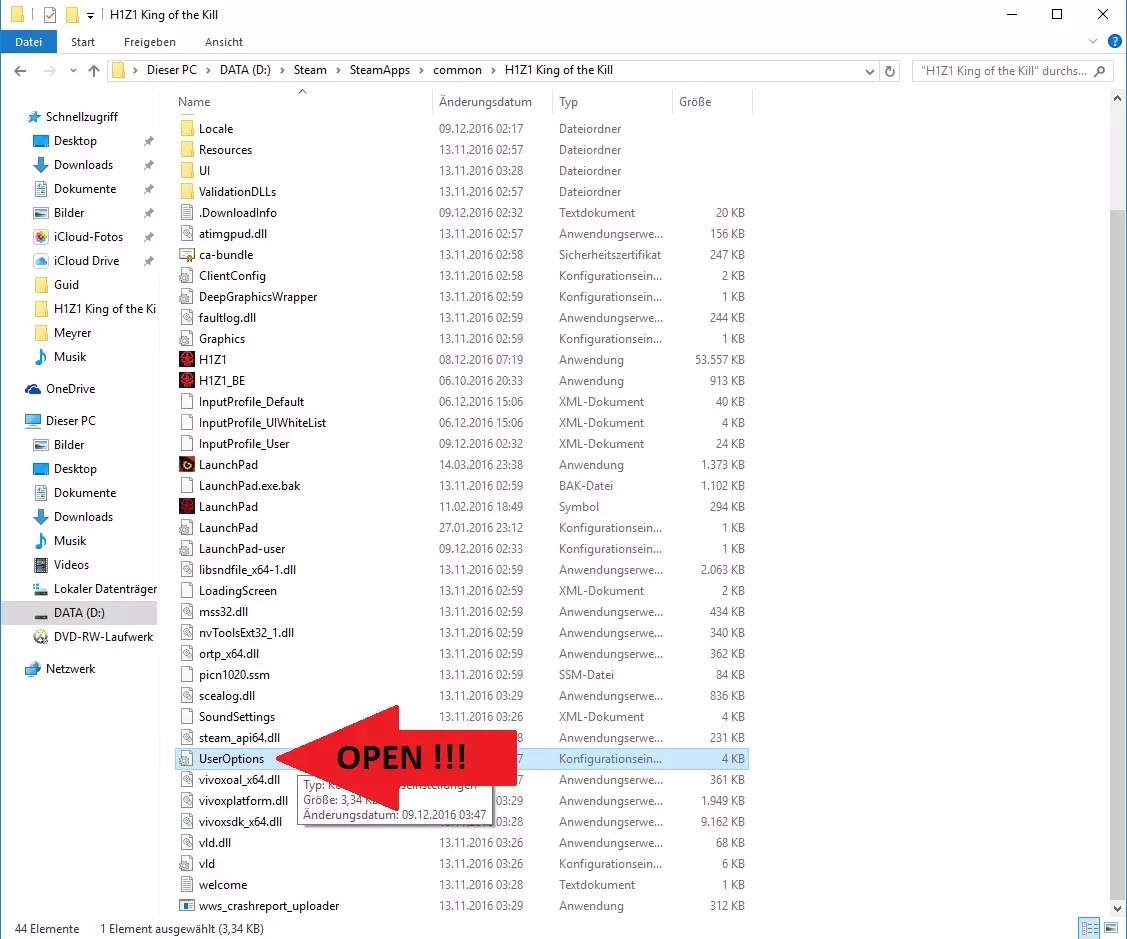Switch to the Ansicht ribbon tab
The image size is (1127, 939).
click(x=224, y=42)
